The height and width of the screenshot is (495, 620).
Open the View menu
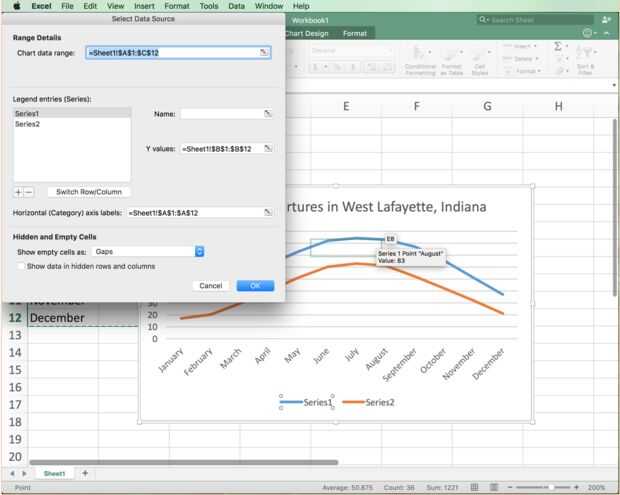(115, 6)
